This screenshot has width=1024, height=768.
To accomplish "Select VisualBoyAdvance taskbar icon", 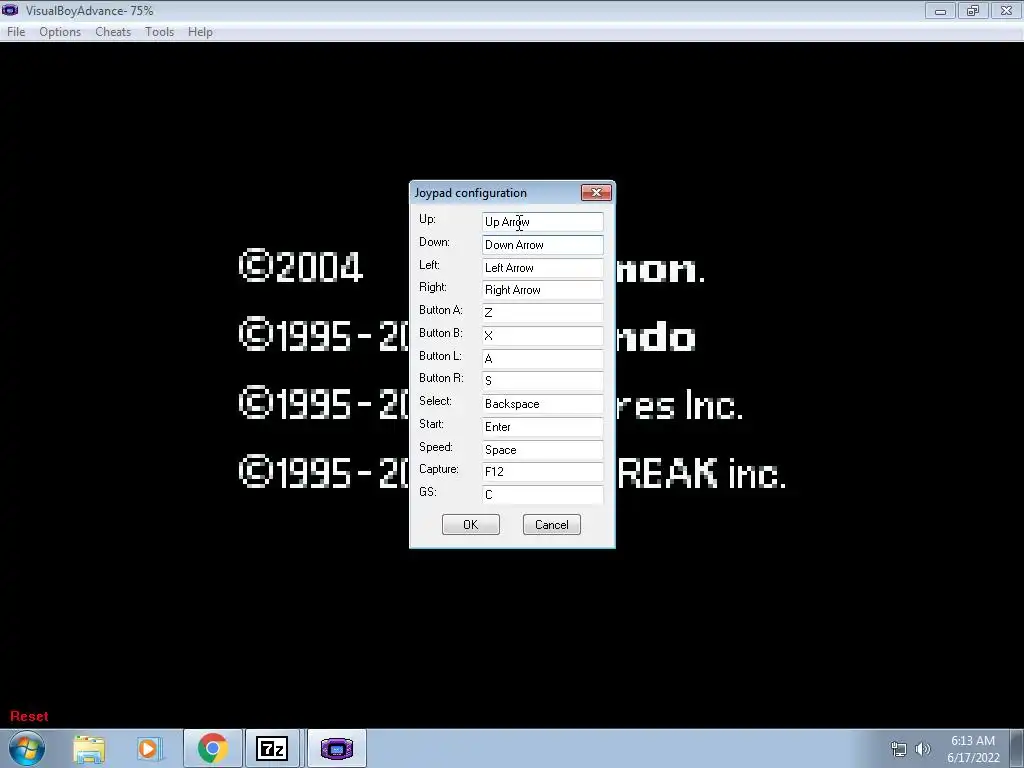I will (x=336, y=748).
